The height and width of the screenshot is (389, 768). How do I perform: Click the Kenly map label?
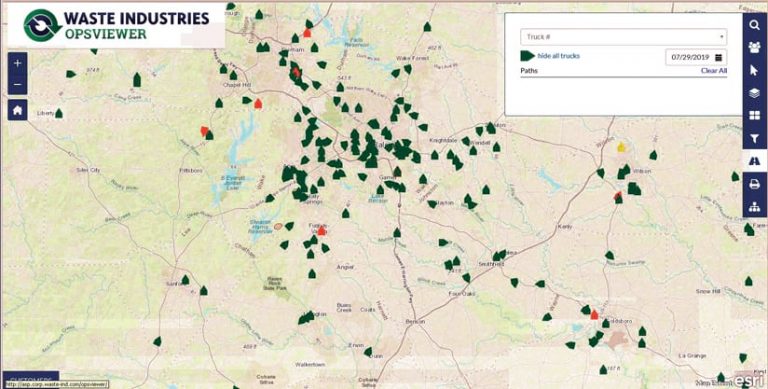[565, 227]
